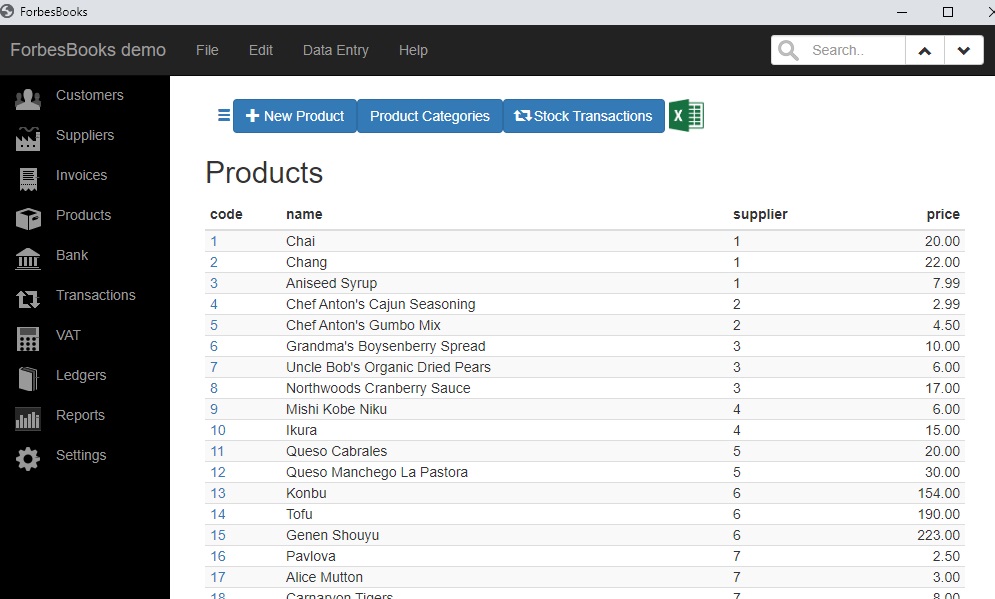
Task: Select the Bank building icon
Action: (x=28, y=259)
